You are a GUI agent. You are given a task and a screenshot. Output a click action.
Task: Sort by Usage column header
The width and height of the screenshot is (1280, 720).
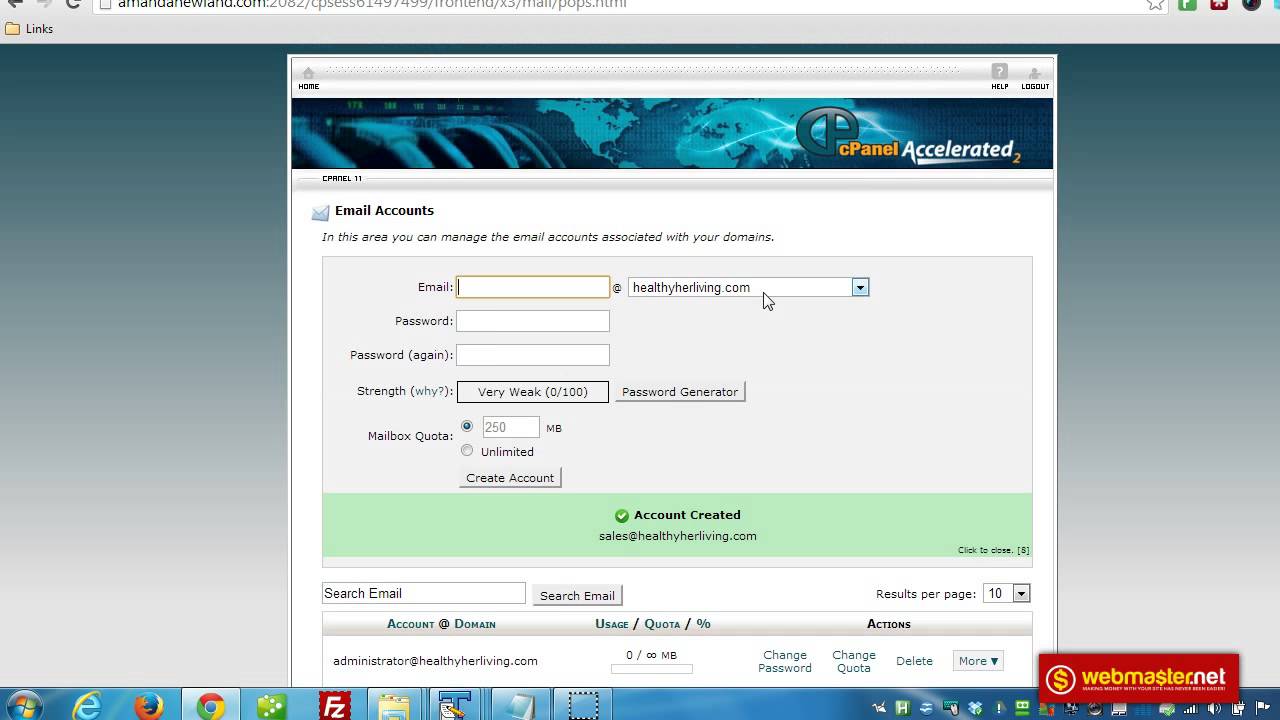click(x=612, y=624)
